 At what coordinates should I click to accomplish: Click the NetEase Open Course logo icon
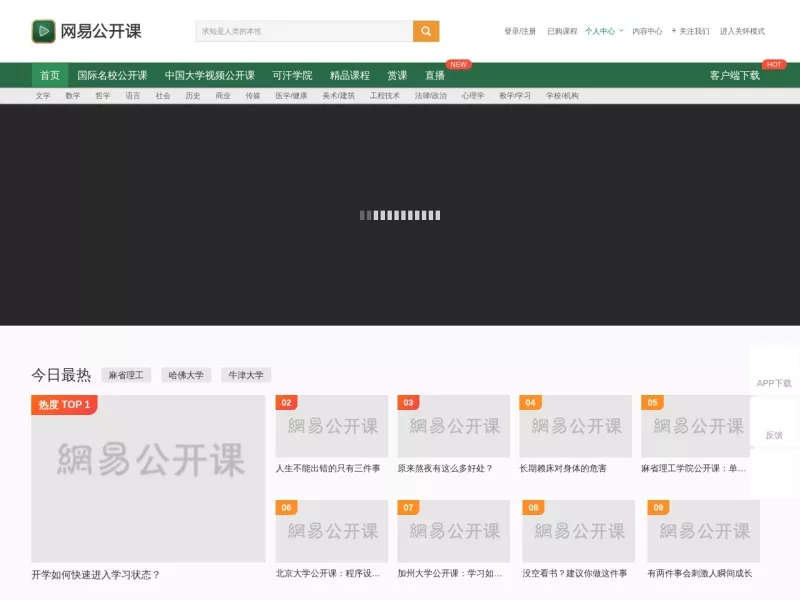pos(43,31)
